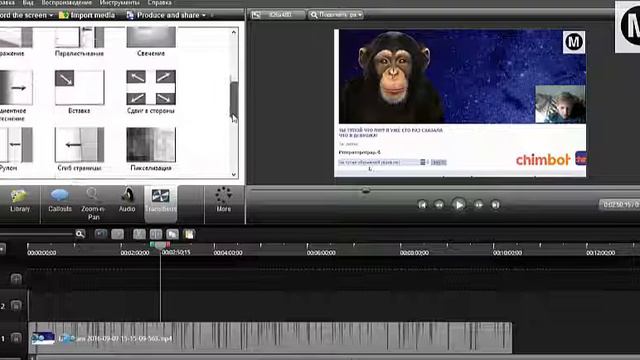Open the Library tab
Image resolution: width=640 pixels, height=360 pixels.
(20, 200)
